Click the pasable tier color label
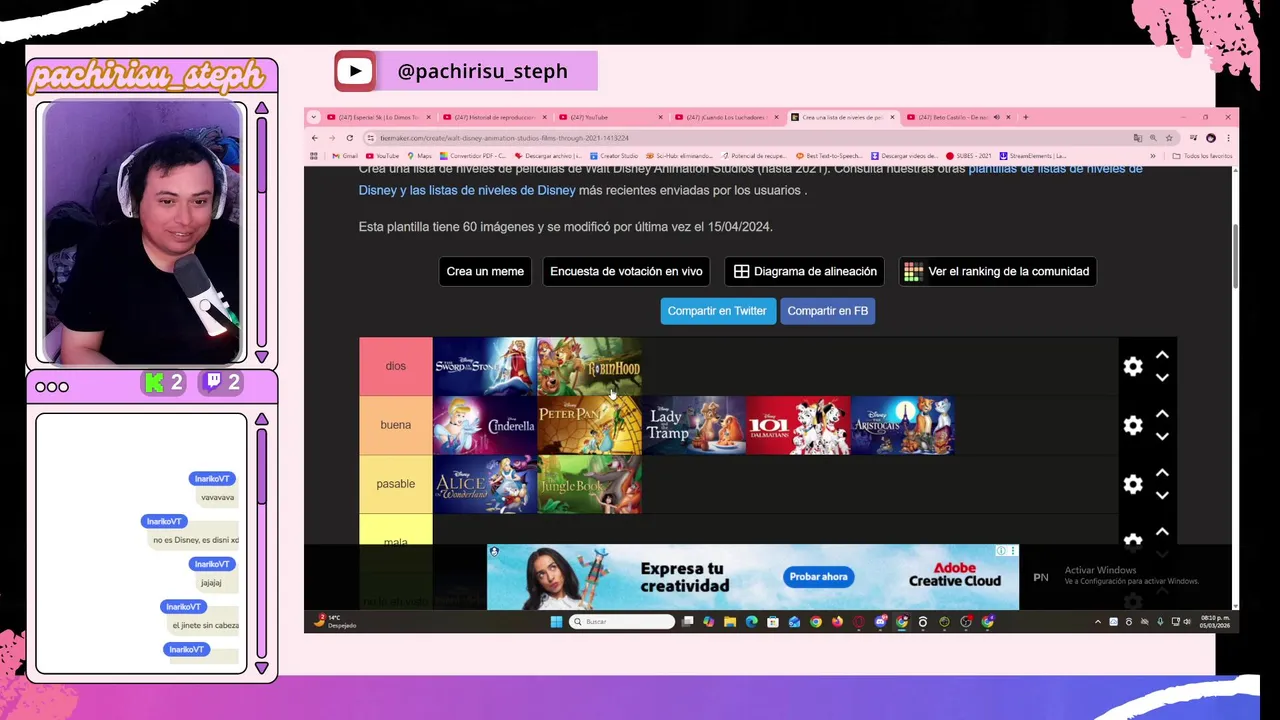 pos(396,484)
